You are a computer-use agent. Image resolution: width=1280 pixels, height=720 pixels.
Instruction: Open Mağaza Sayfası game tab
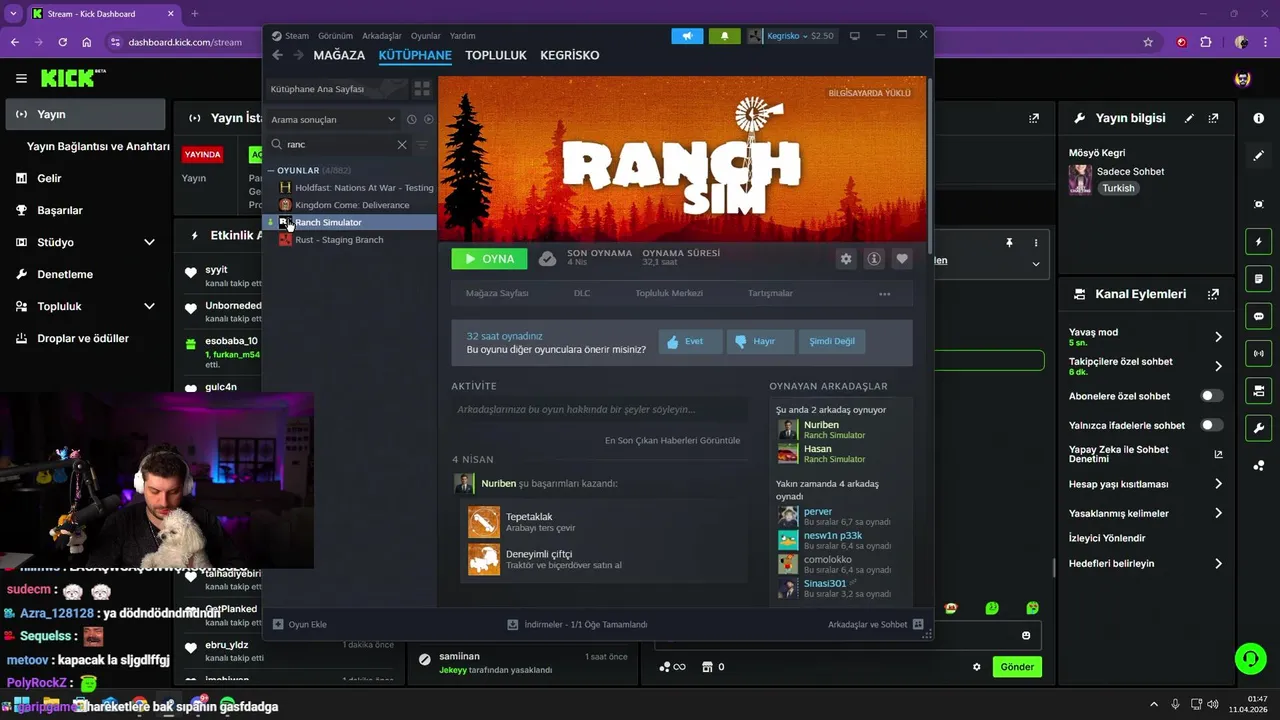coord(497,294)
